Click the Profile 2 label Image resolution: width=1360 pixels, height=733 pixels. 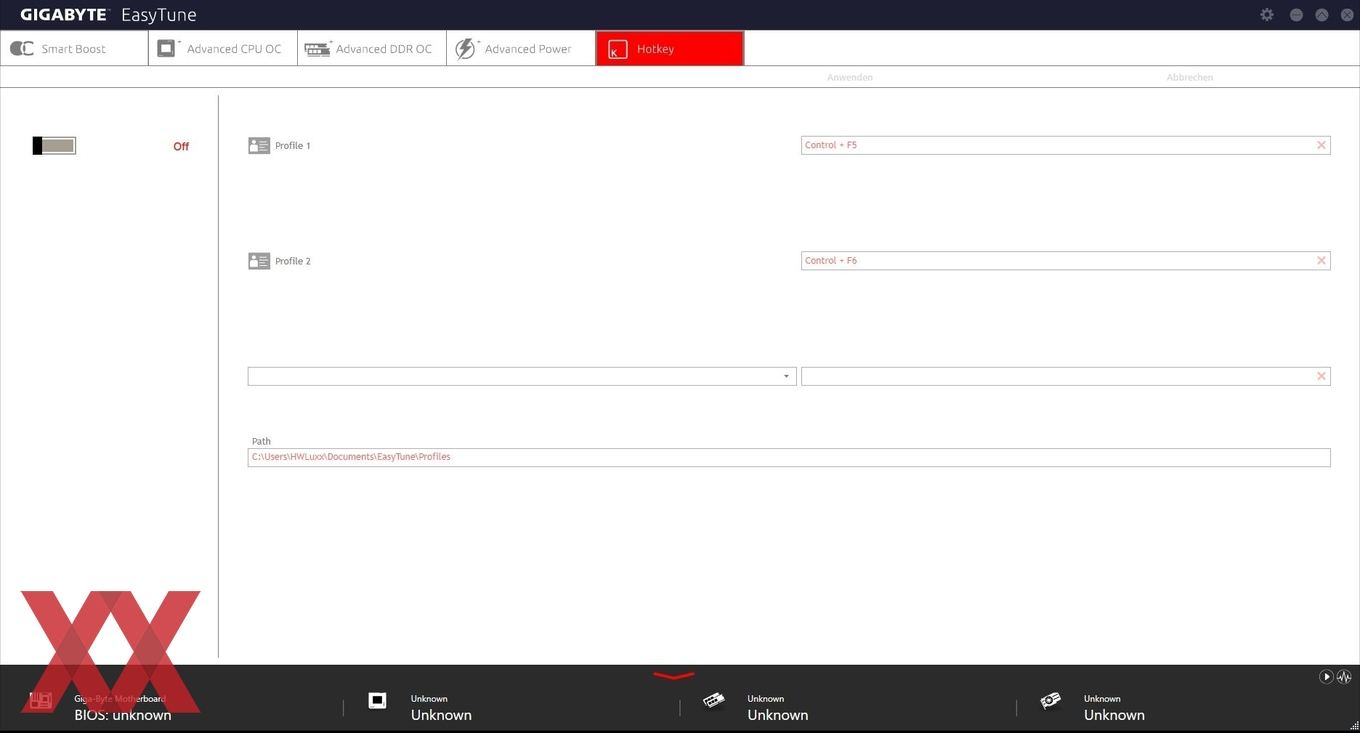pyautogui.click(x=293, y=261)
